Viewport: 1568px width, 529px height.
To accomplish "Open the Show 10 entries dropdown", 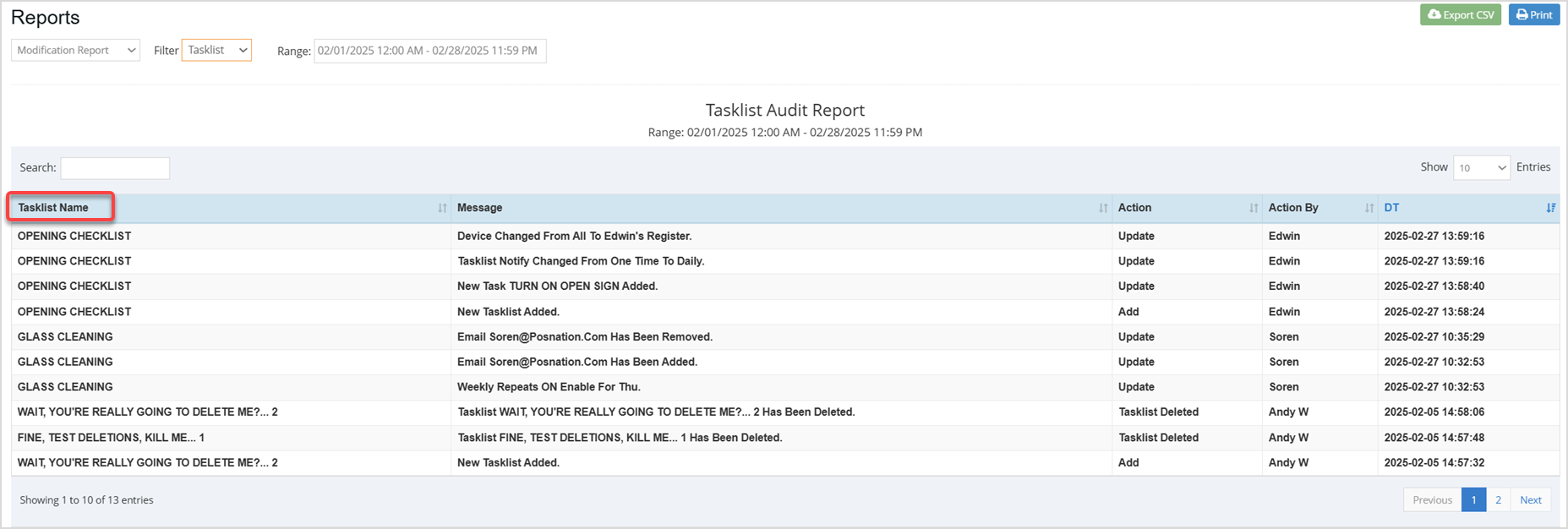I will [1482, 167].
